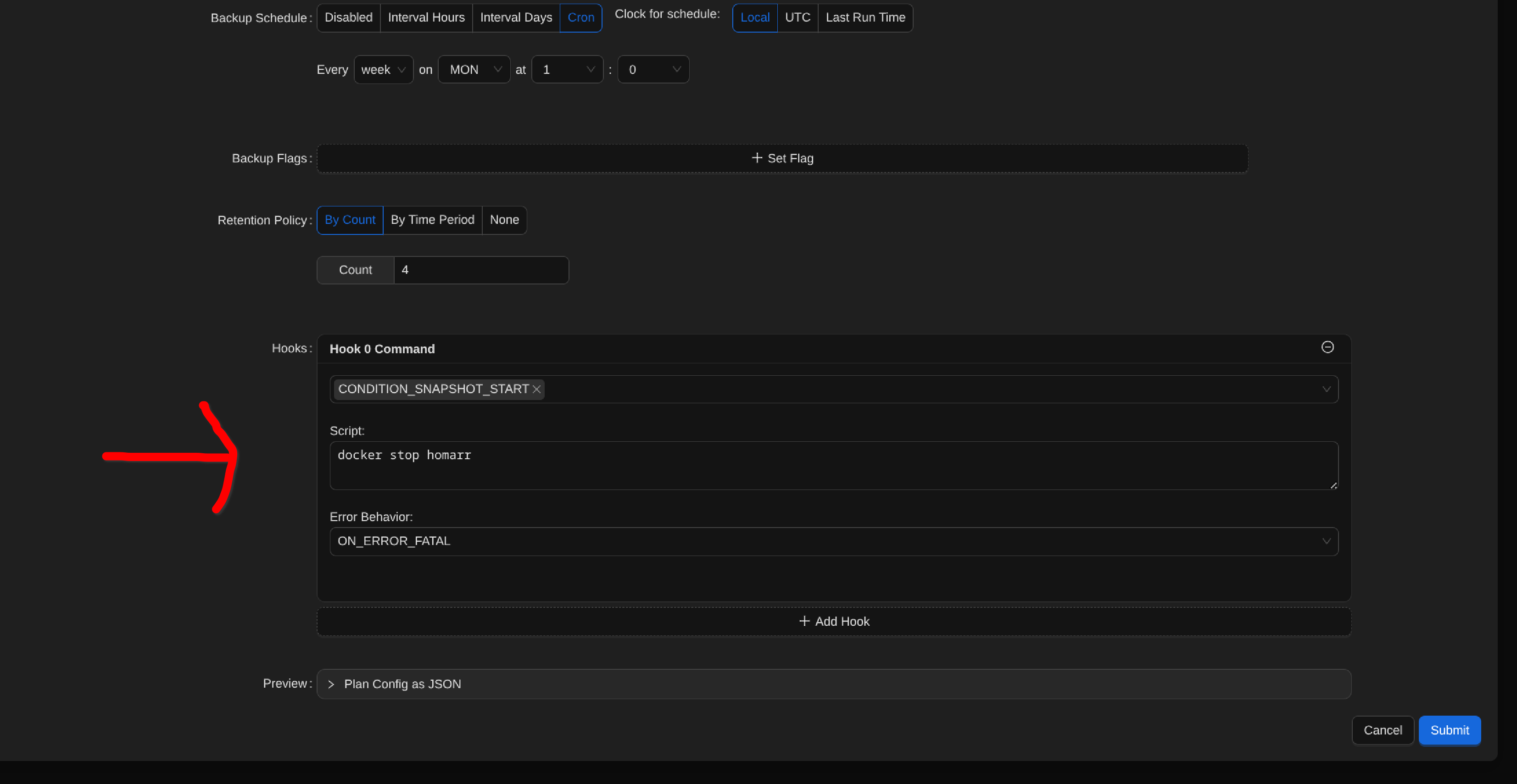Screen dimensions: 1517x784
Task: Set the clock to Last Run Time
Action: [x=865, y=17]
